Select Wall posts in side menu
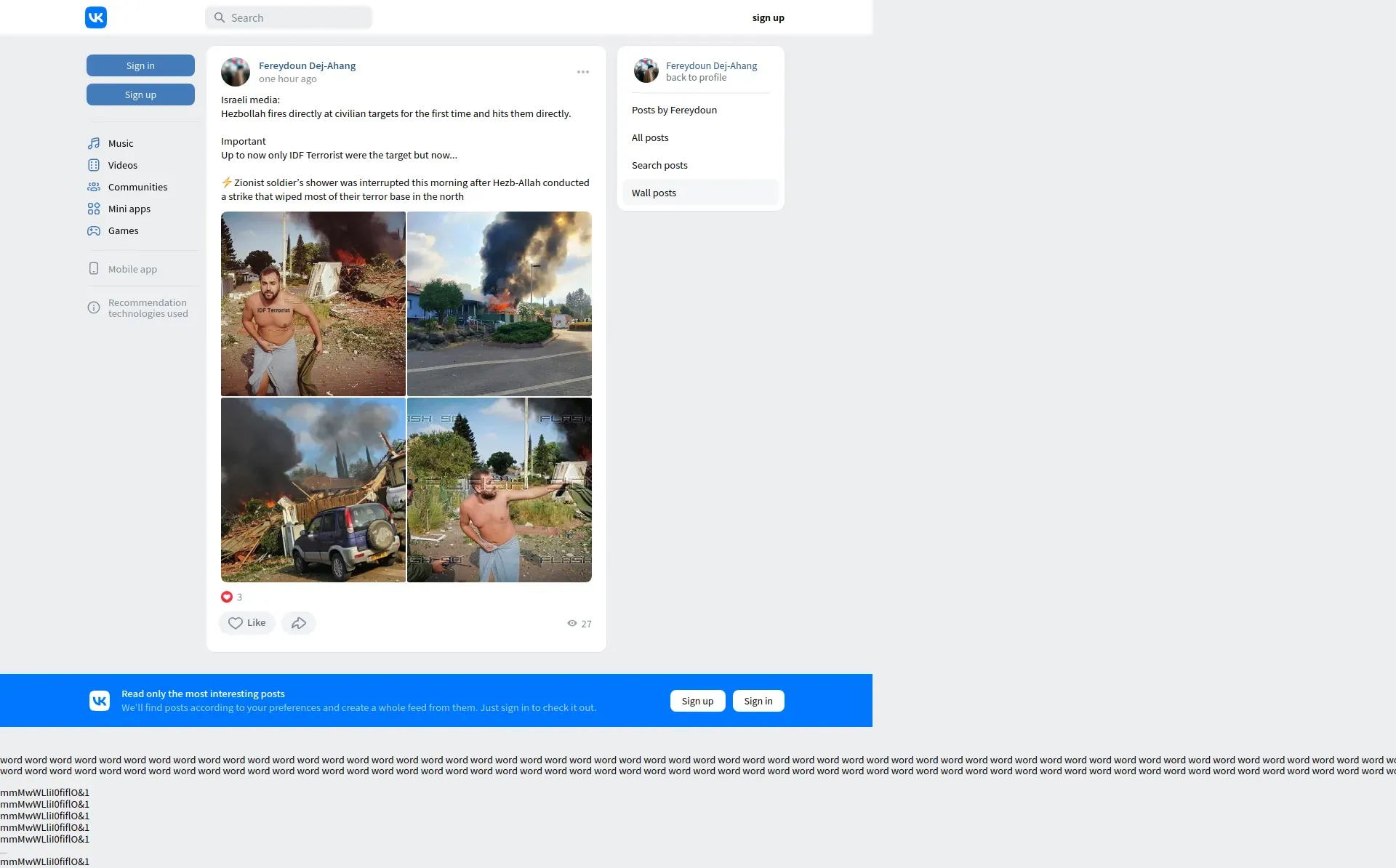Viewport: 1396px width, 868px height. tap(654, 193)
